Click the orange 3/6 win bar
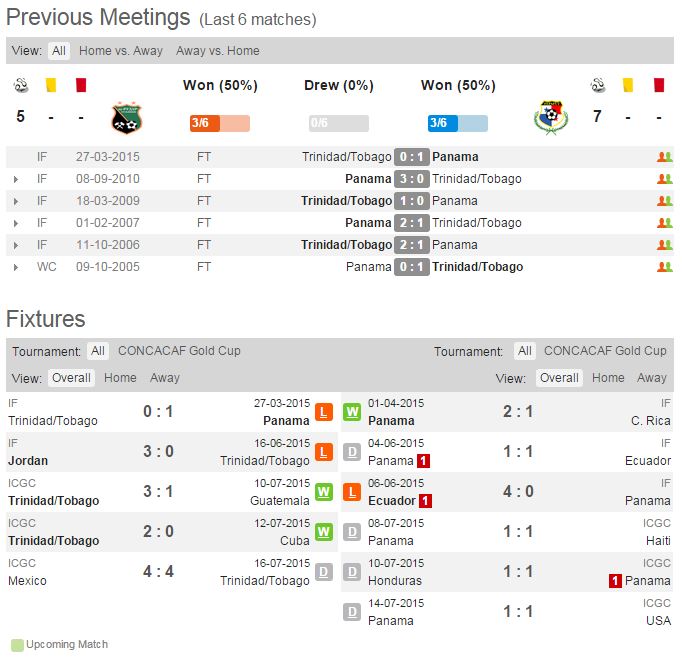This screenshot has height=666, width=682. click(x=219, y=123)
